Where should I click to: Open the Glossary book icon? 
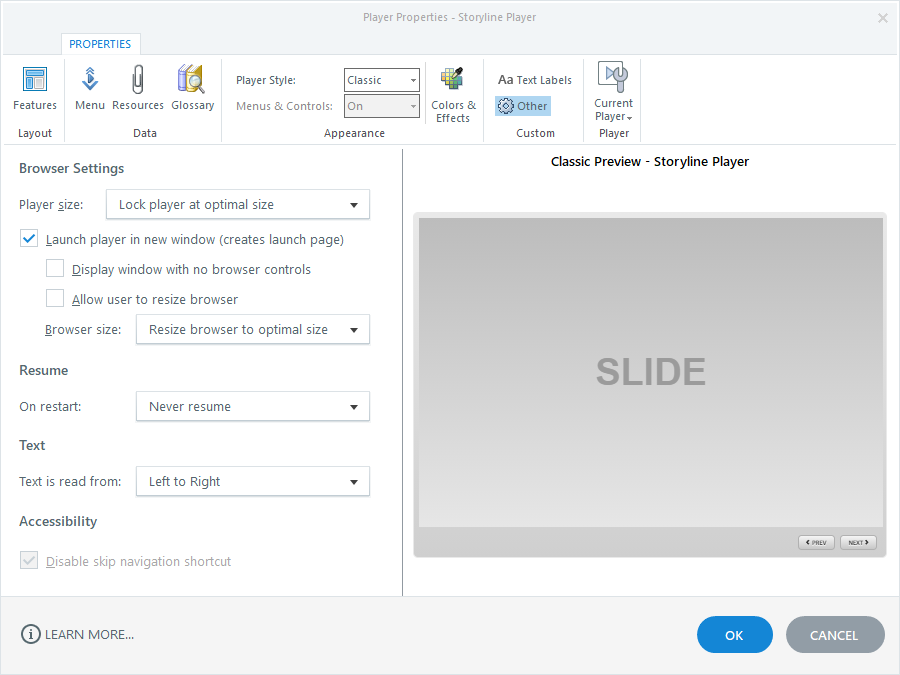pyautogui.click(x=192, y=88)
